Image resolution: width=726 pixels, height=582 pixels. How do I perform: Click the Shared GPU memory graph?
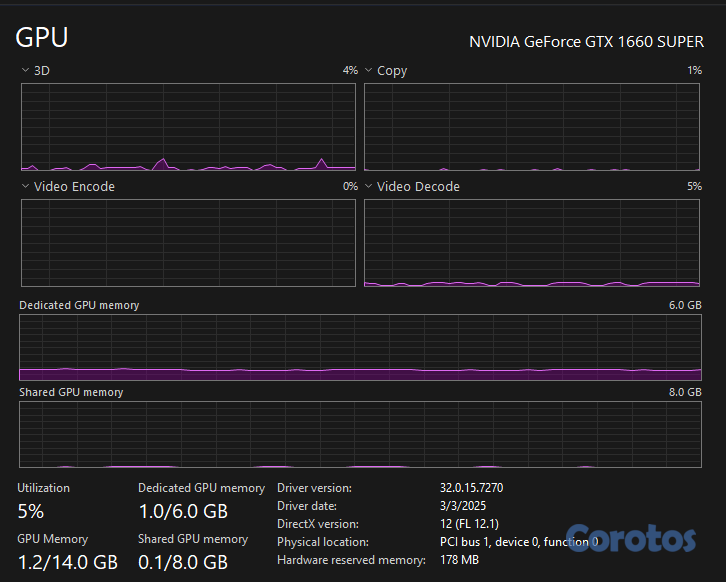(360, 434)
